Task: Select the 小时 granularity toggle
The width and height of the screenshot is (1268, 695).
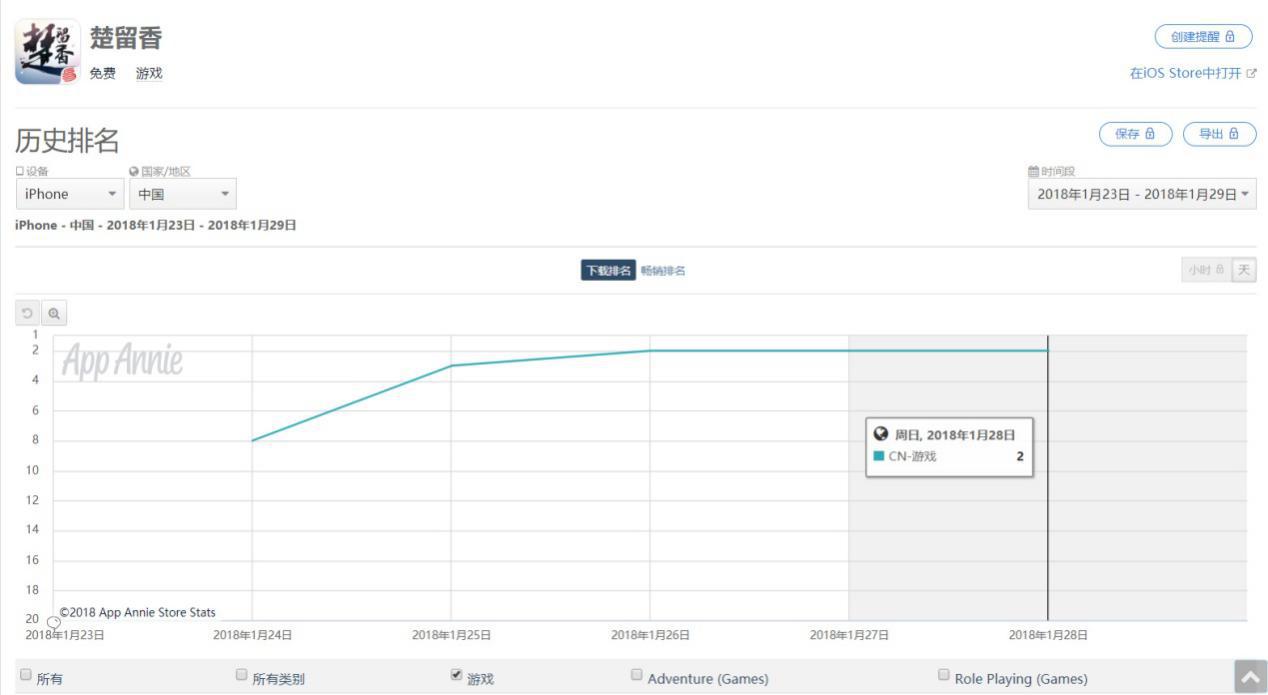Action: [1204, 270]
